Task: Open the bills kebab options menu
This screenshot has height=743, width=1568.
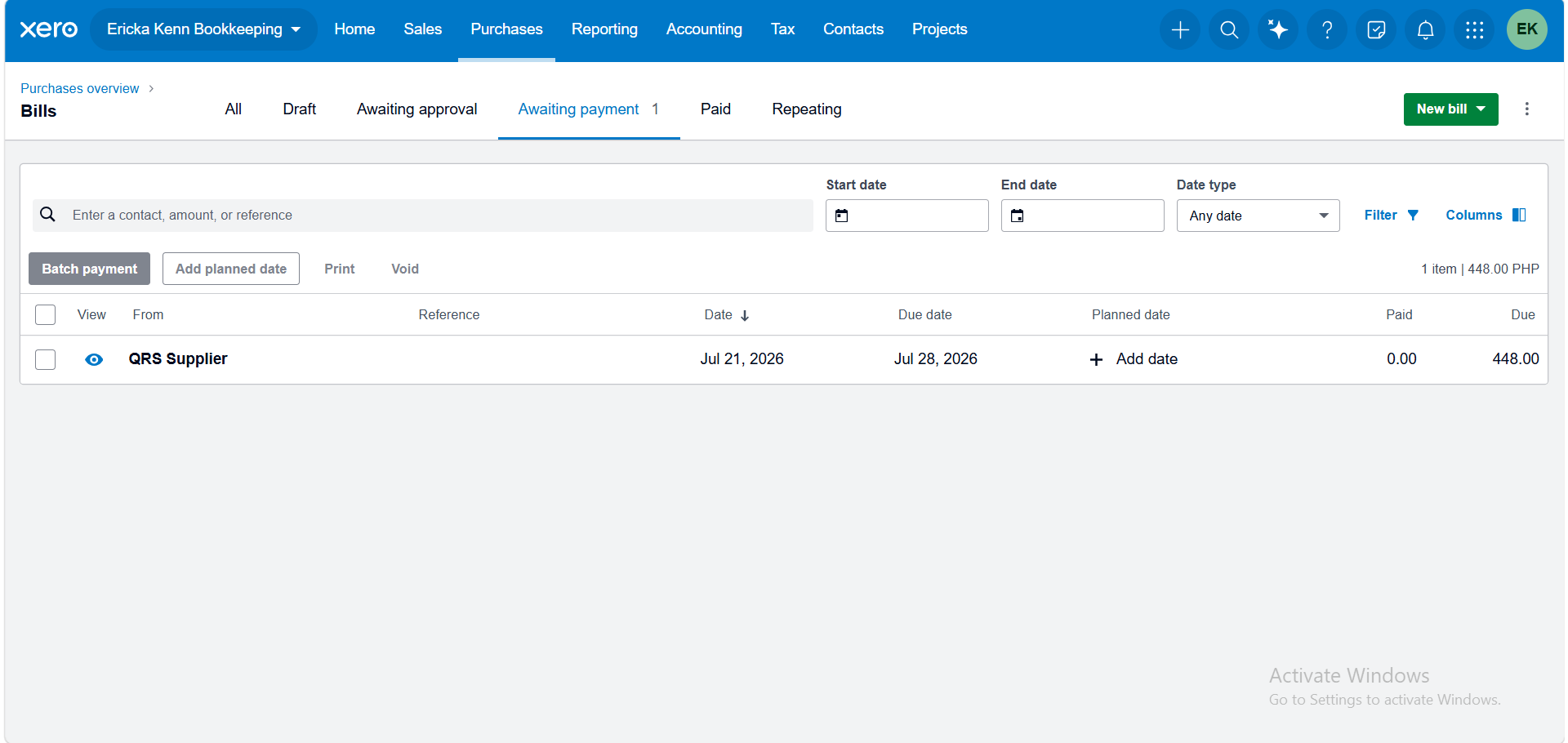Action: 1526,109
